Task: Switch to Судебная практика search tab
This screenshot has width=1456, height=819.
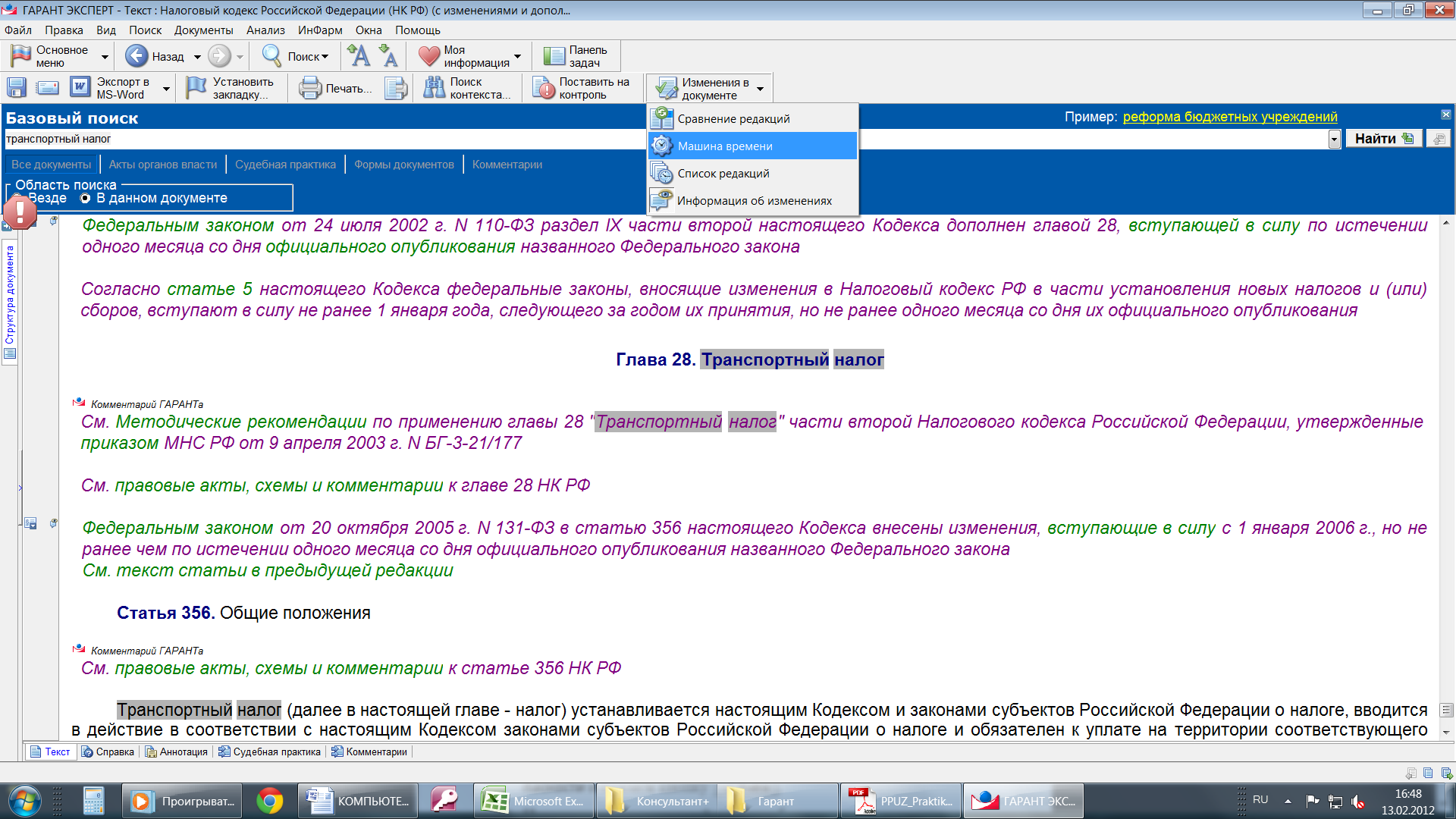Action: 285,165
